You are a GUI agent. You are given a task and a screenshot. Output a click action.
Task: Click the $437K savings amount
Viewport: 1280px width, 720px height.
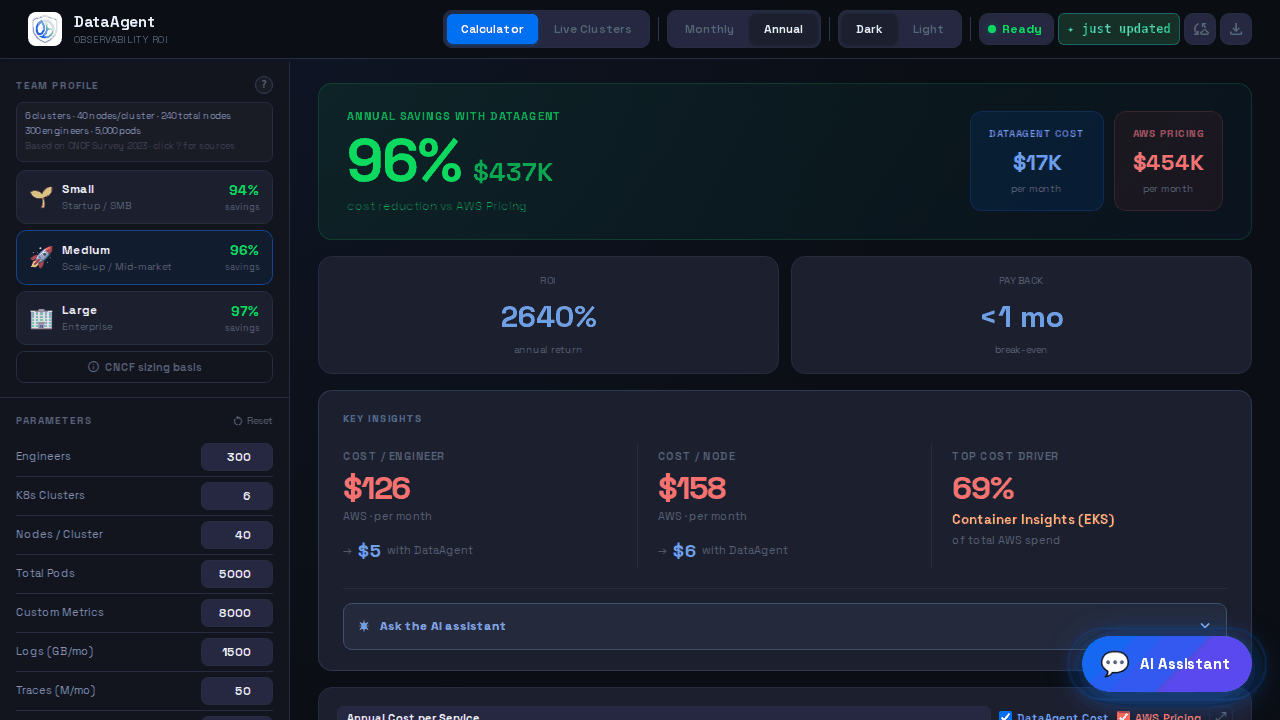(x=513, y=172)
